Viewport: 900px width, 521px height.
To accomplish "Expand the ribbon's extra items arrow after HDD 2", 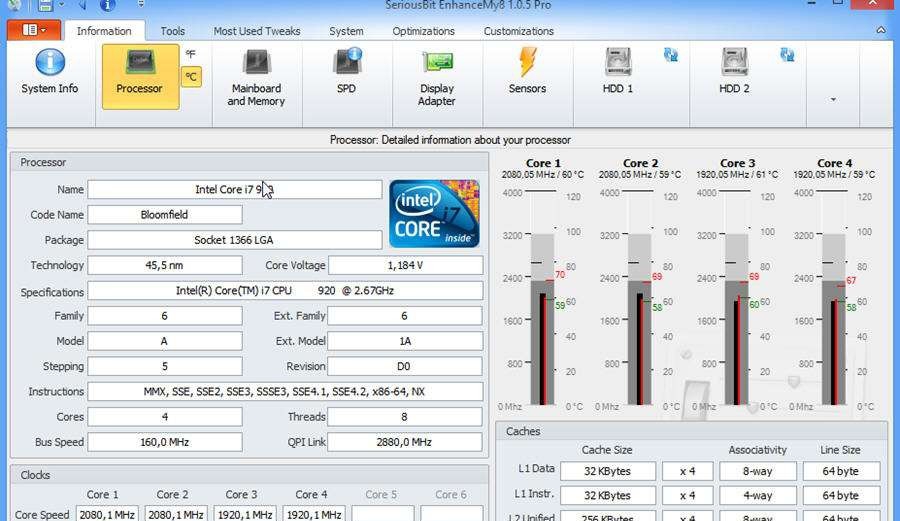I will [x=833, y=100].
